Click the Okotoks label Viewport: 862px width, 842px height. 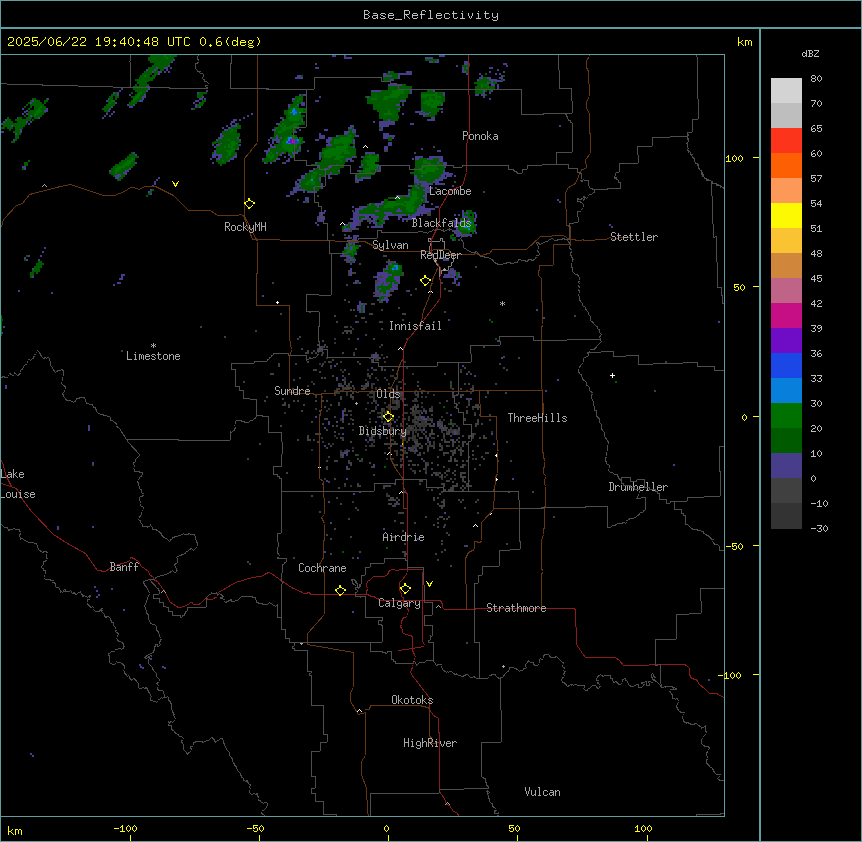coord(412,700)
